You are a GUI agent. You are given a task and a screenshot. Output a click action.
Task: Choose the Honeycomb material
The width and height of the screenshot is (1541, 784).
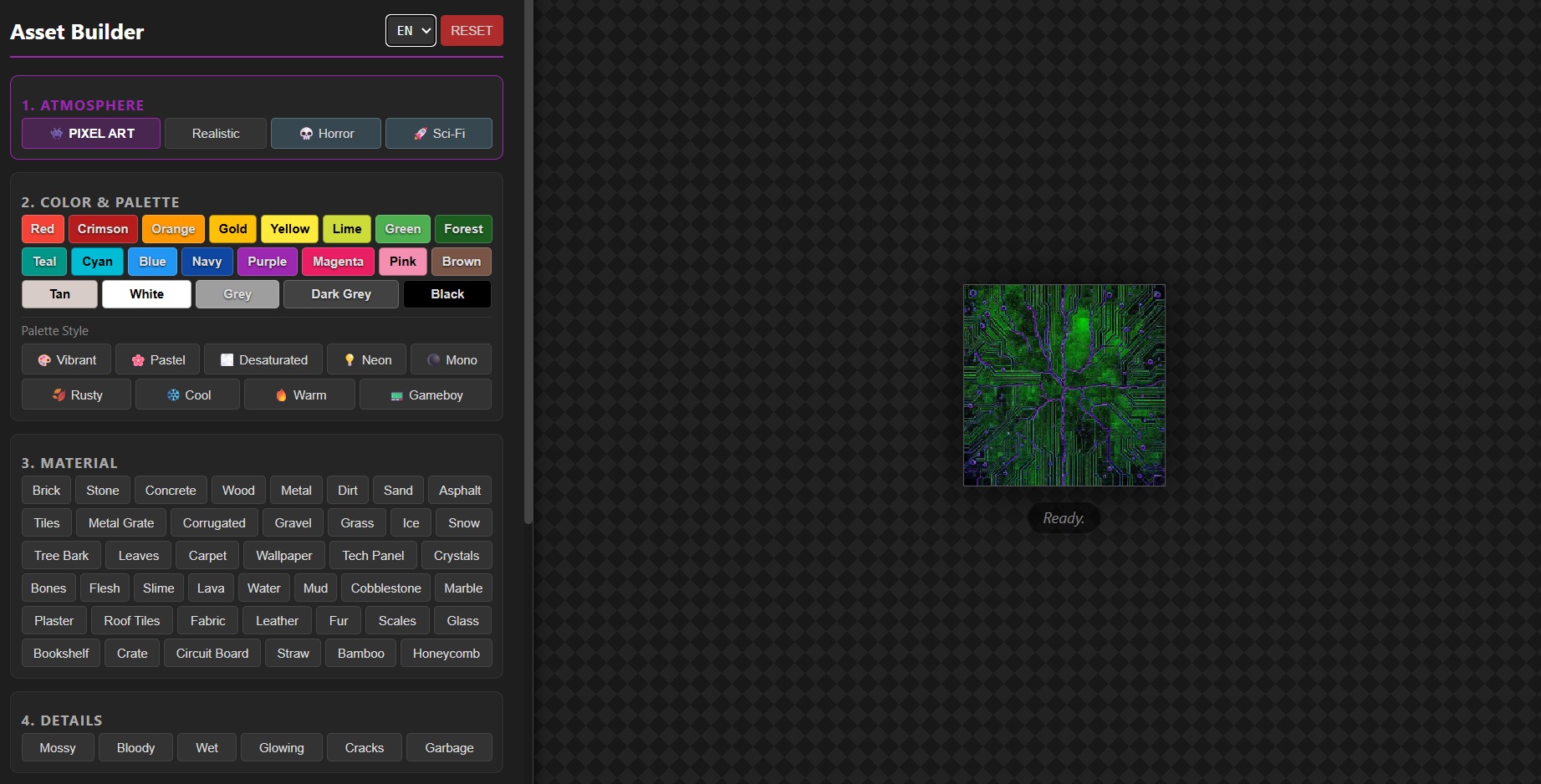pos(446,654)
